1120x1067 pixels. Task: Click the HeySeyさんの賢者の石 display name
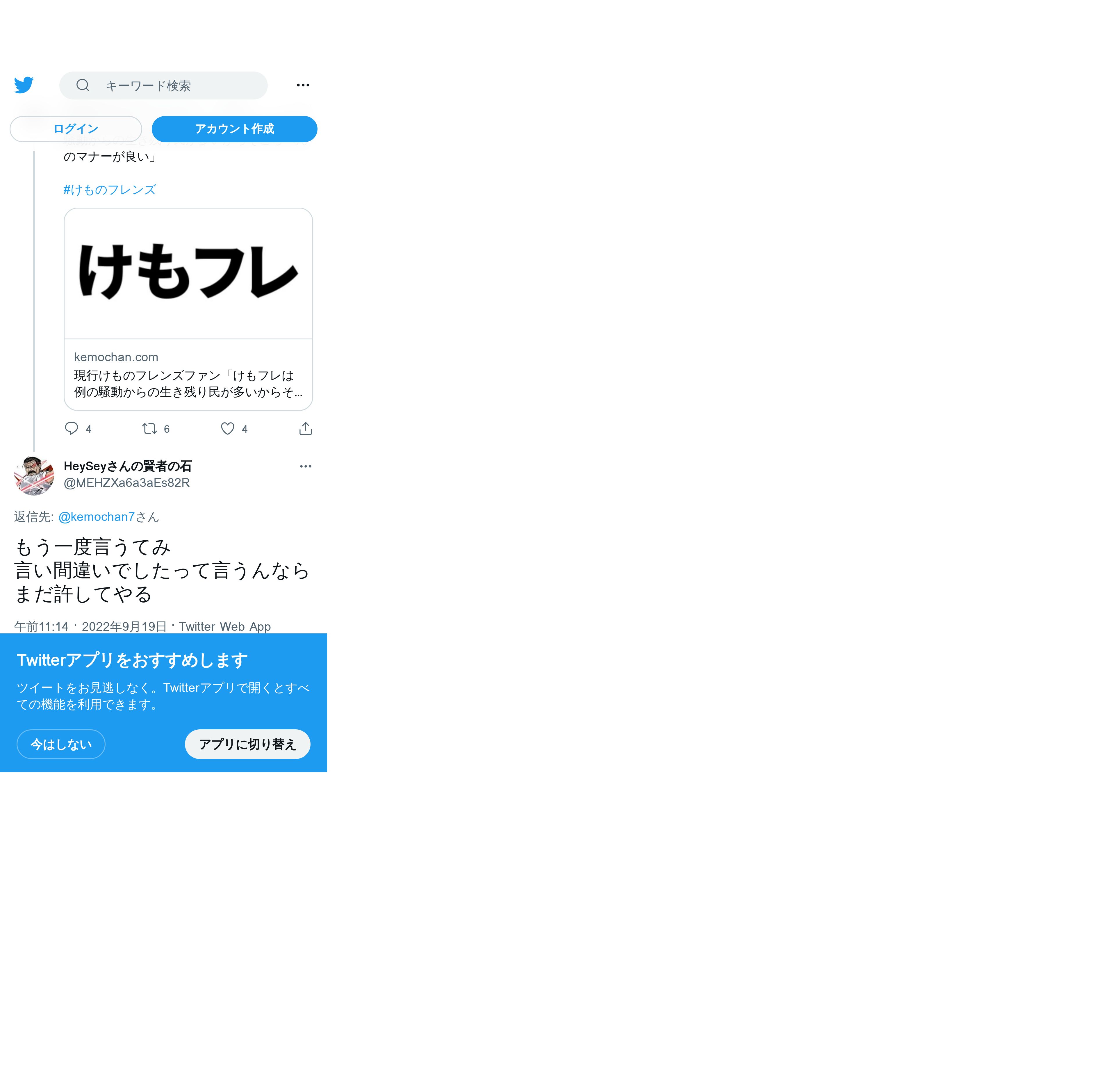pyautogui.click(x=127, y=466)
